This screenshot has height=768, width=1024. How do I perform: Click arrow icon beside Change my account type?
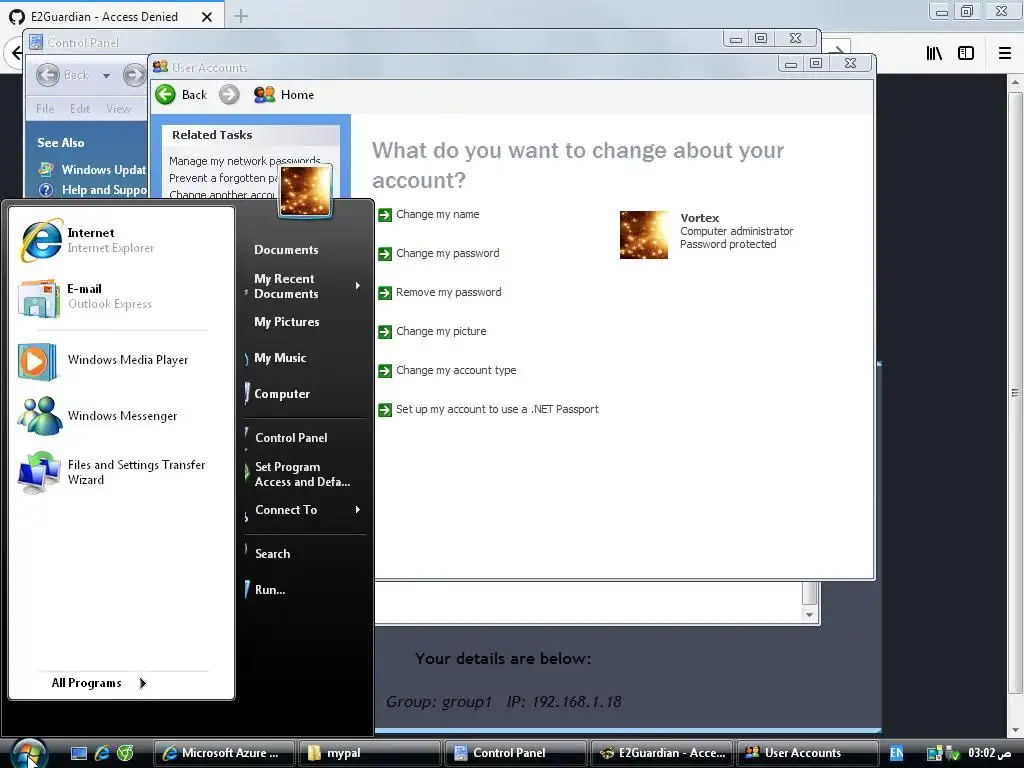pos(385,370)
